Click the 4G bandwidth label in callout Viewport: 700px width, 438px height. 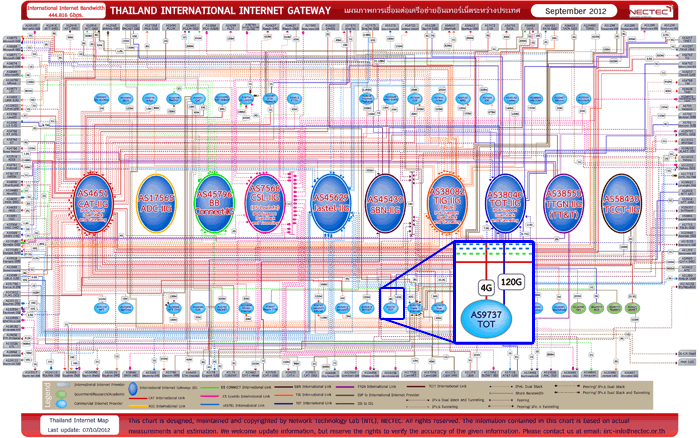pyautogui.click(x=486, y=288)
